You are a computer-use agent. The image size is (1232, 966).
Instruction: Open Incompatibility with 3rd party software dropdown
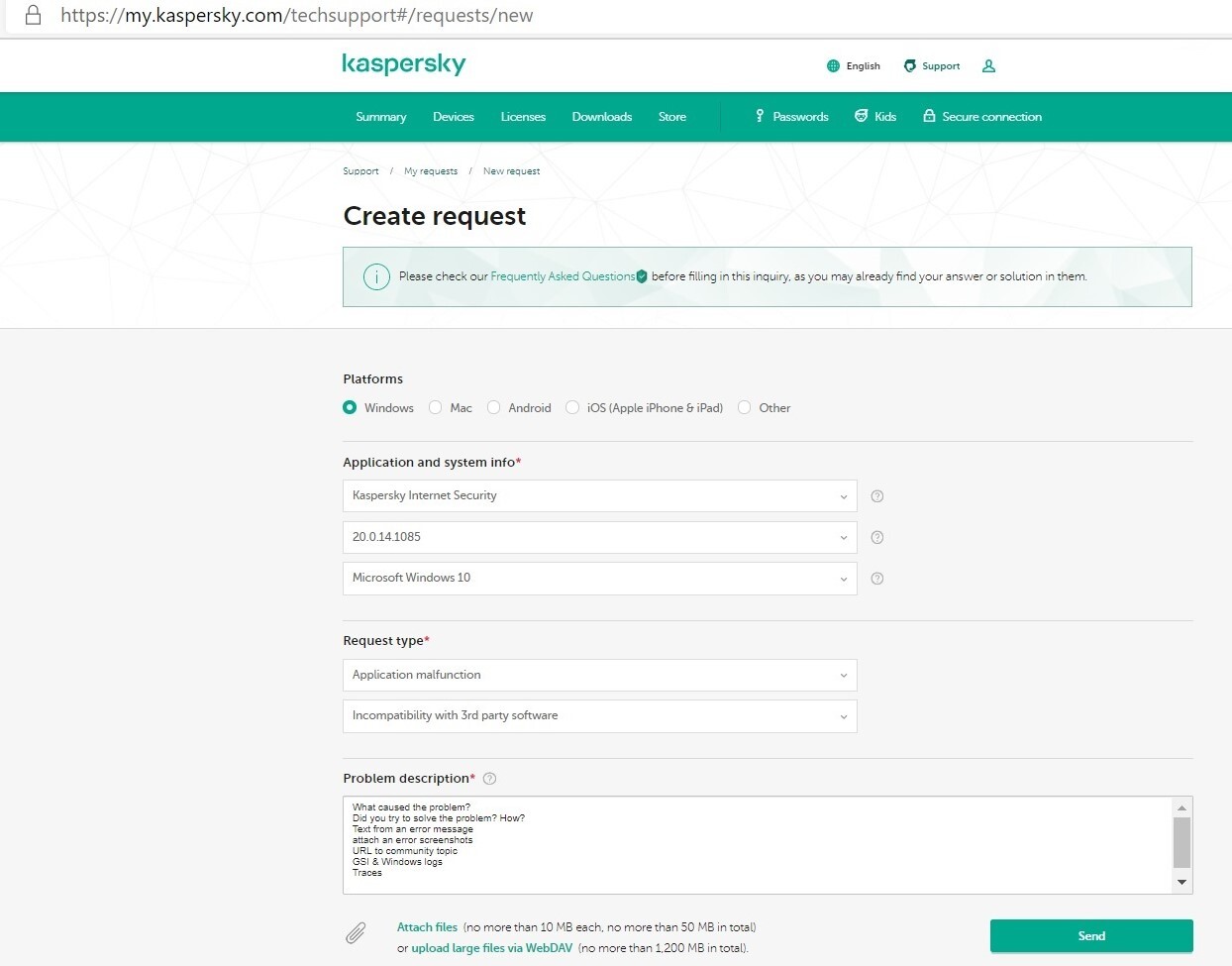tap(600, 716)
